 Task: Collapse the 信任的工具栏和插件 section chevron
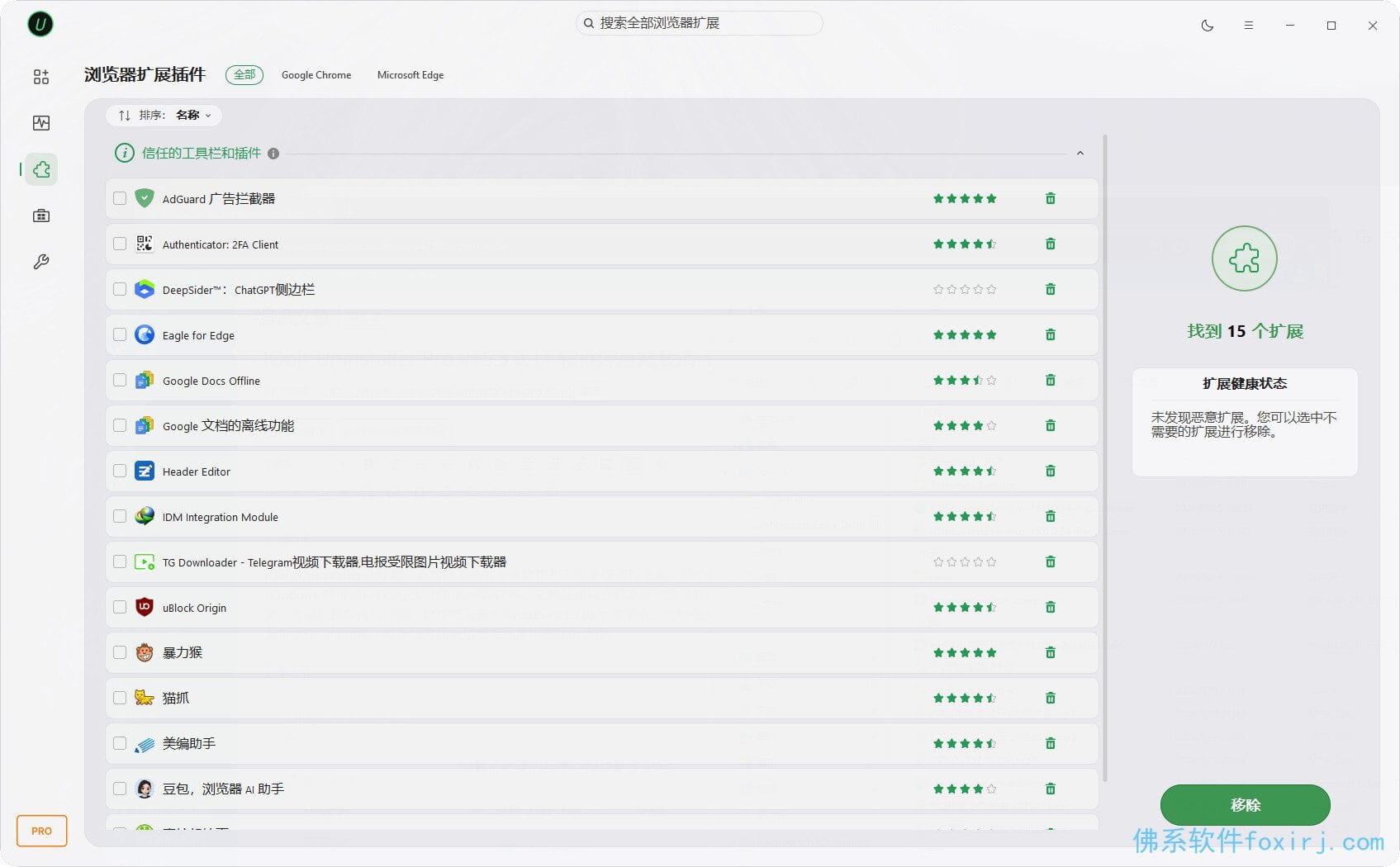(x=1080, y=154)
